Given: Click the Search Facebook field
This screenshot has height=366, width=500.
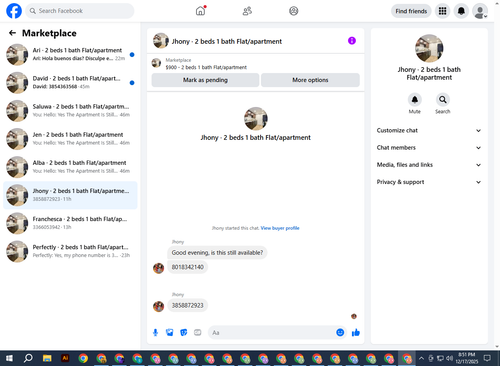Looking at the screenshot, I should [x=80, y=11].
